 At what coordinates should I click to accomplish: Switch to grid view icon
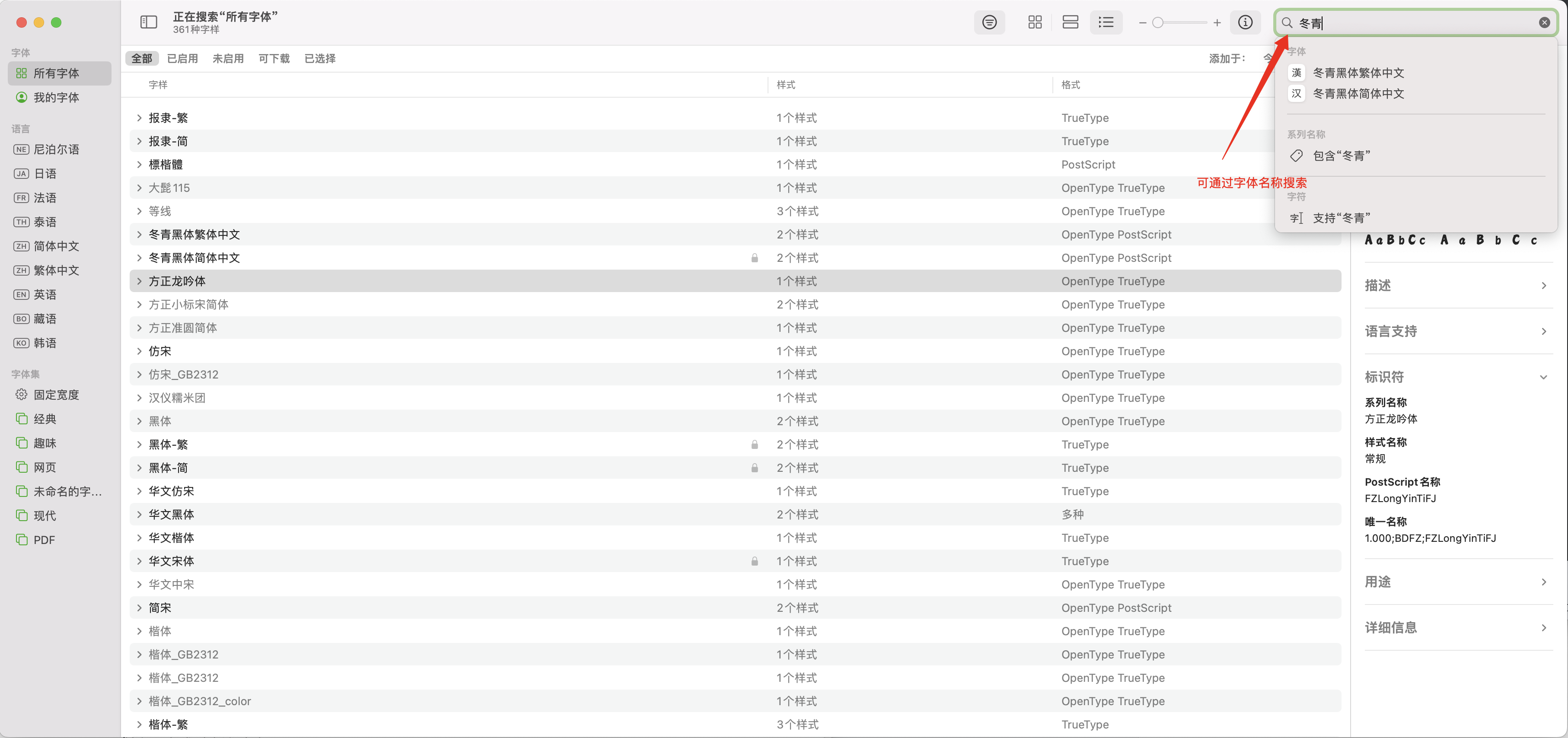tap(1035, 22)
